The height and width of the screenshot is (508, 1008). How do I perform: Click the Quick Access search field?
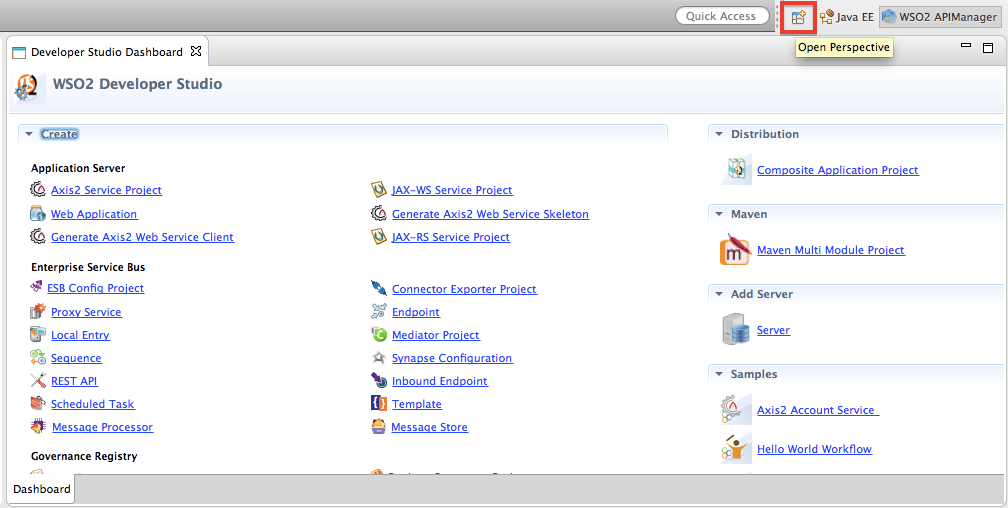721,16
